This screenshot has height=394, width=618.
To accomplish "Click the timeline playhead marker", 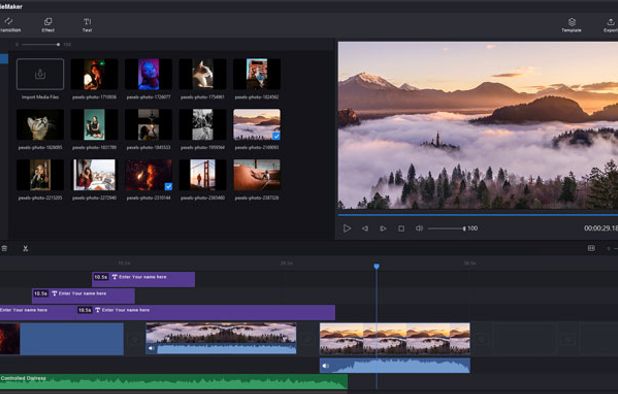I will coord(376,267).
